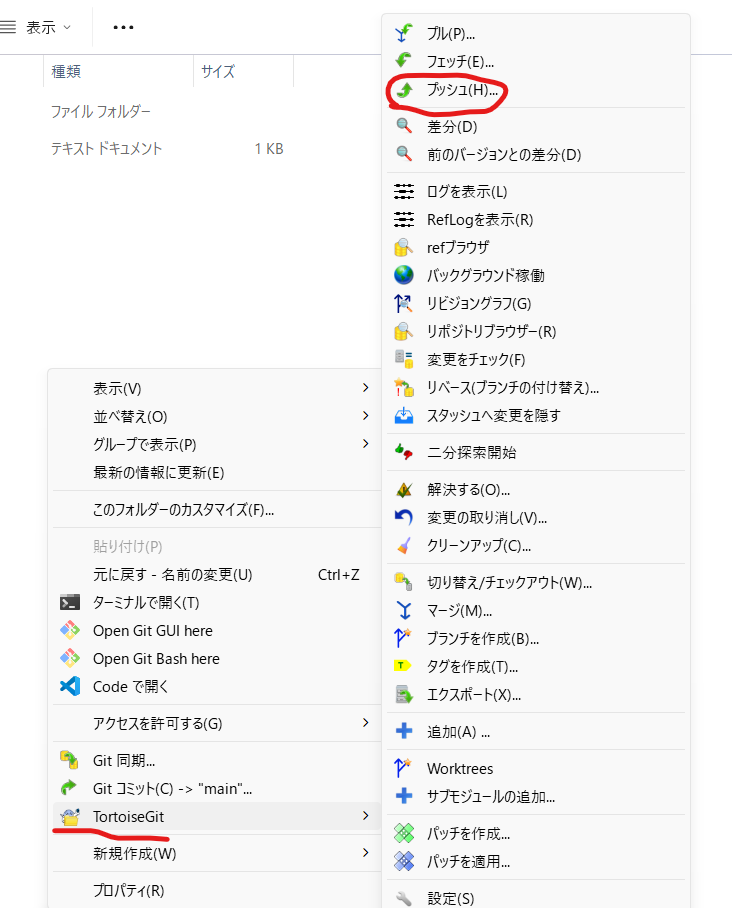Click the TortoiseGit turtle icon
732x908 pixels.
click(70, 817)
